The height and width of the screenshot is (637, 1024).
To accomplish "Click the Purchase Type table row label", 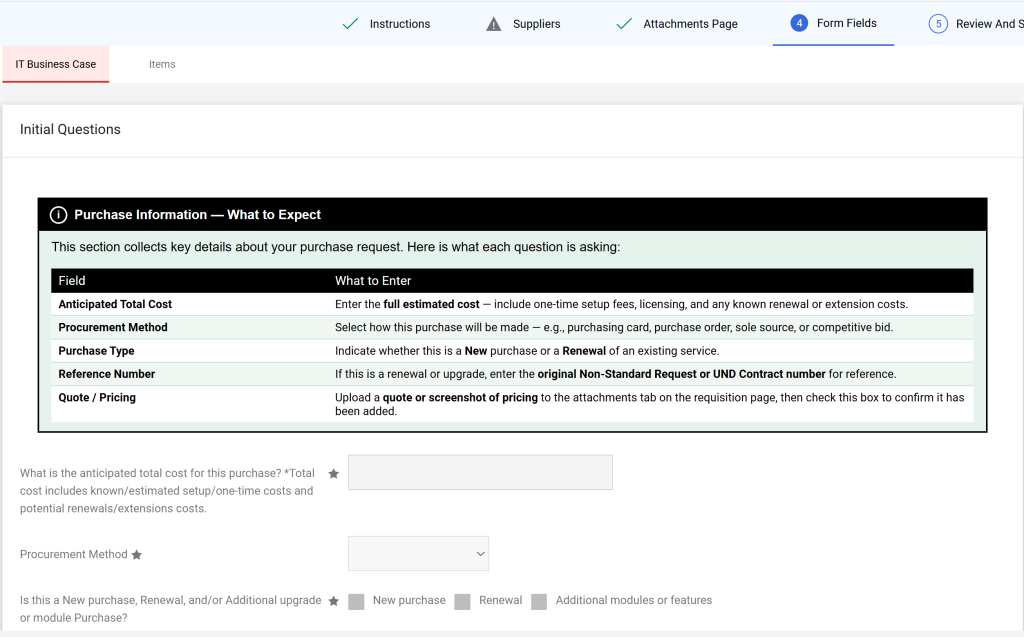I will click(96, 351).
